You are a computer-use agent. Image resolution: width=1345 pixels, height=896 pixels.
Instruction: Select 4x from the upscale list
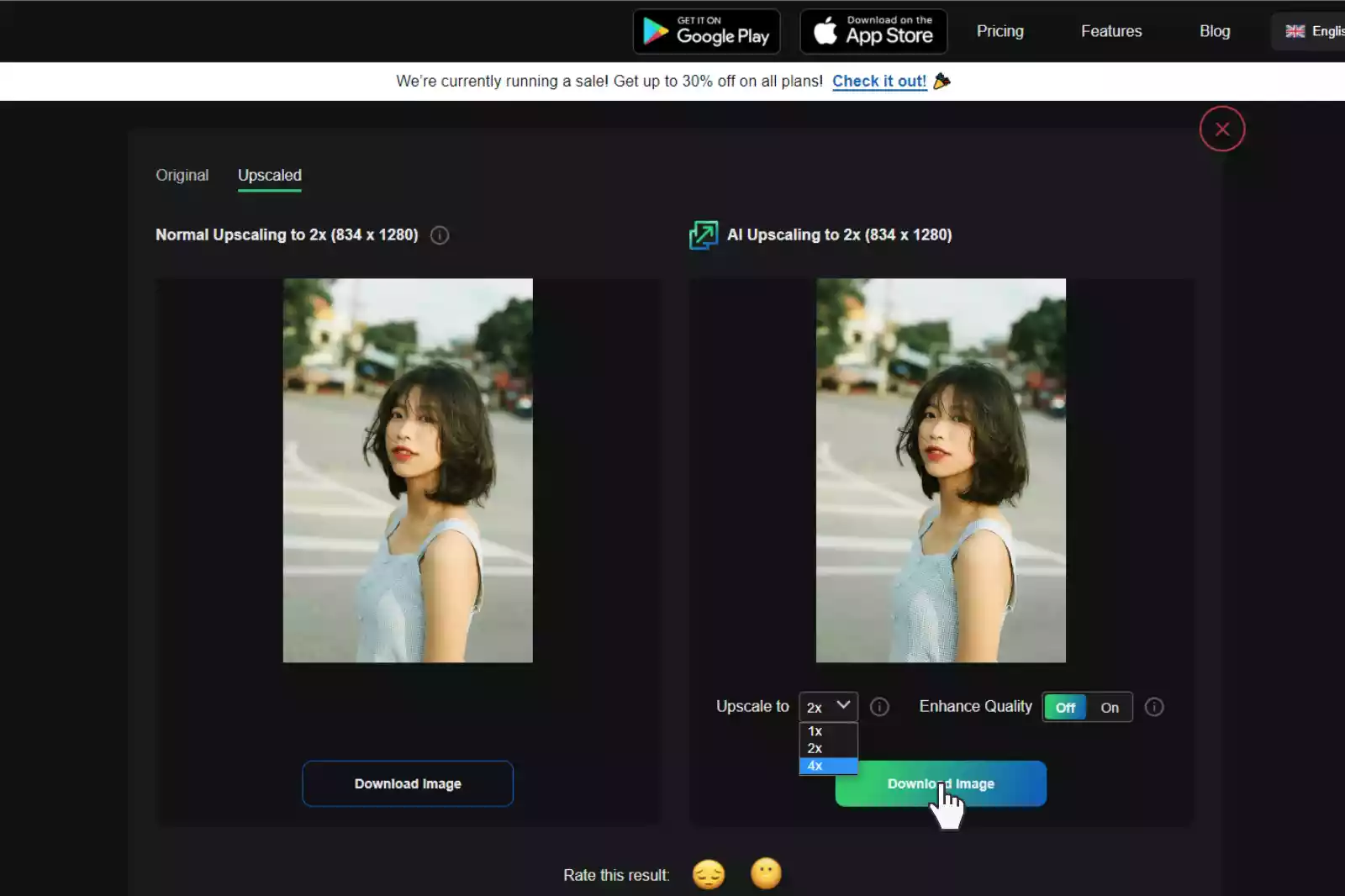coord(827,766)
